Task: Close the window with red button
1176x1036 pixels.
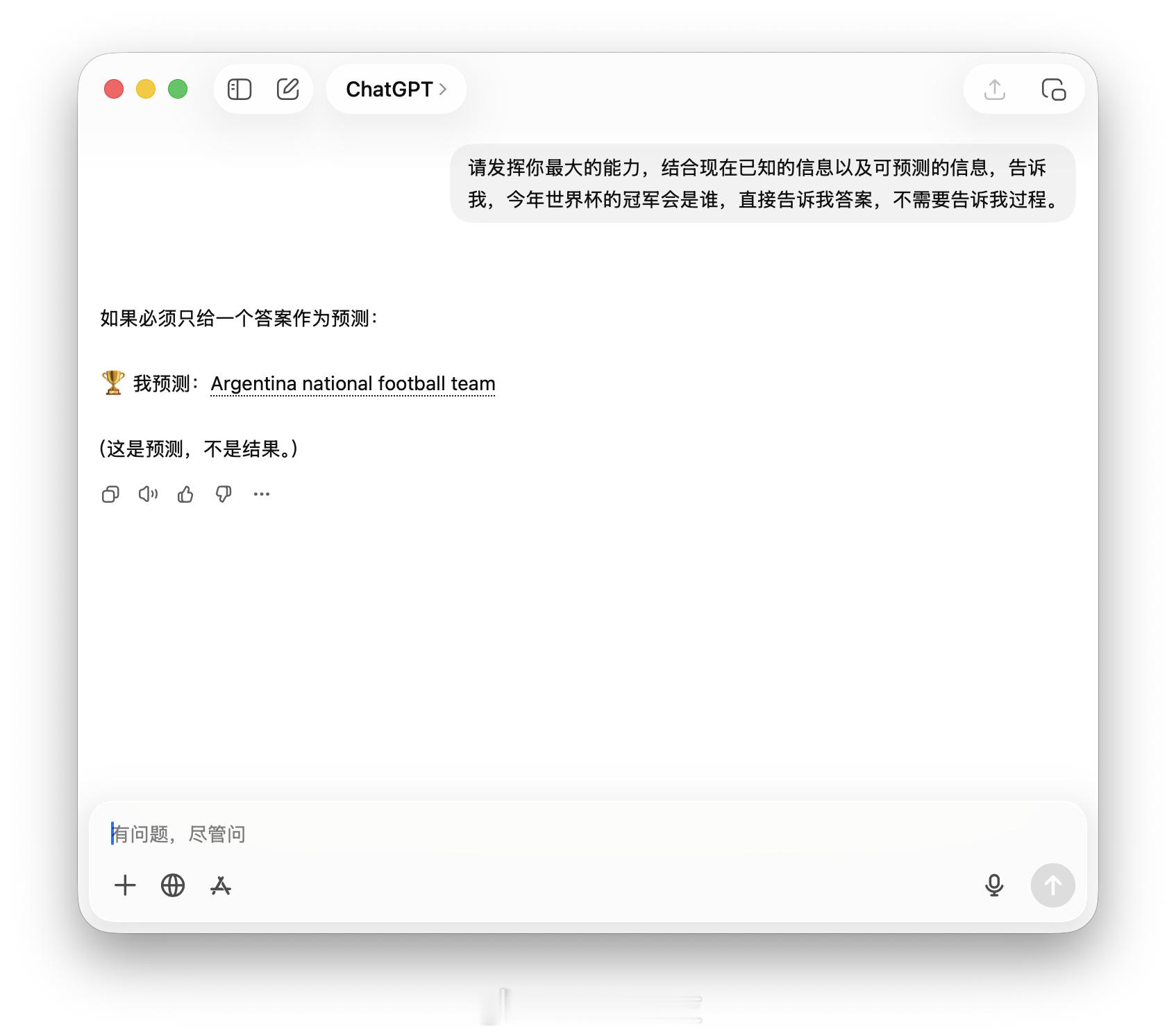Action: 114,89
